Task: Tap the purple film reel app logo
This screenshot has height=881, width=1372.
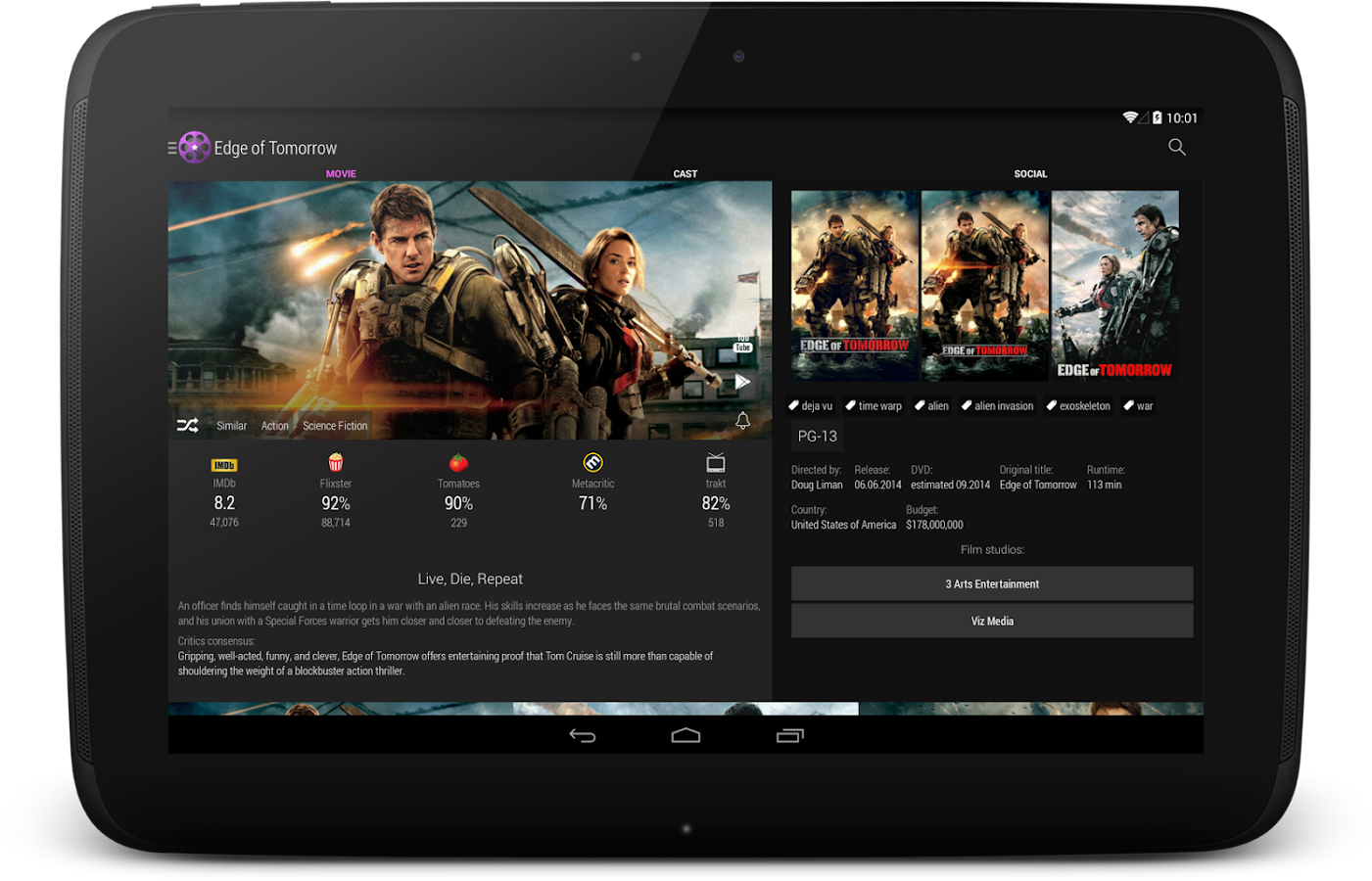Action: point(195,148)
